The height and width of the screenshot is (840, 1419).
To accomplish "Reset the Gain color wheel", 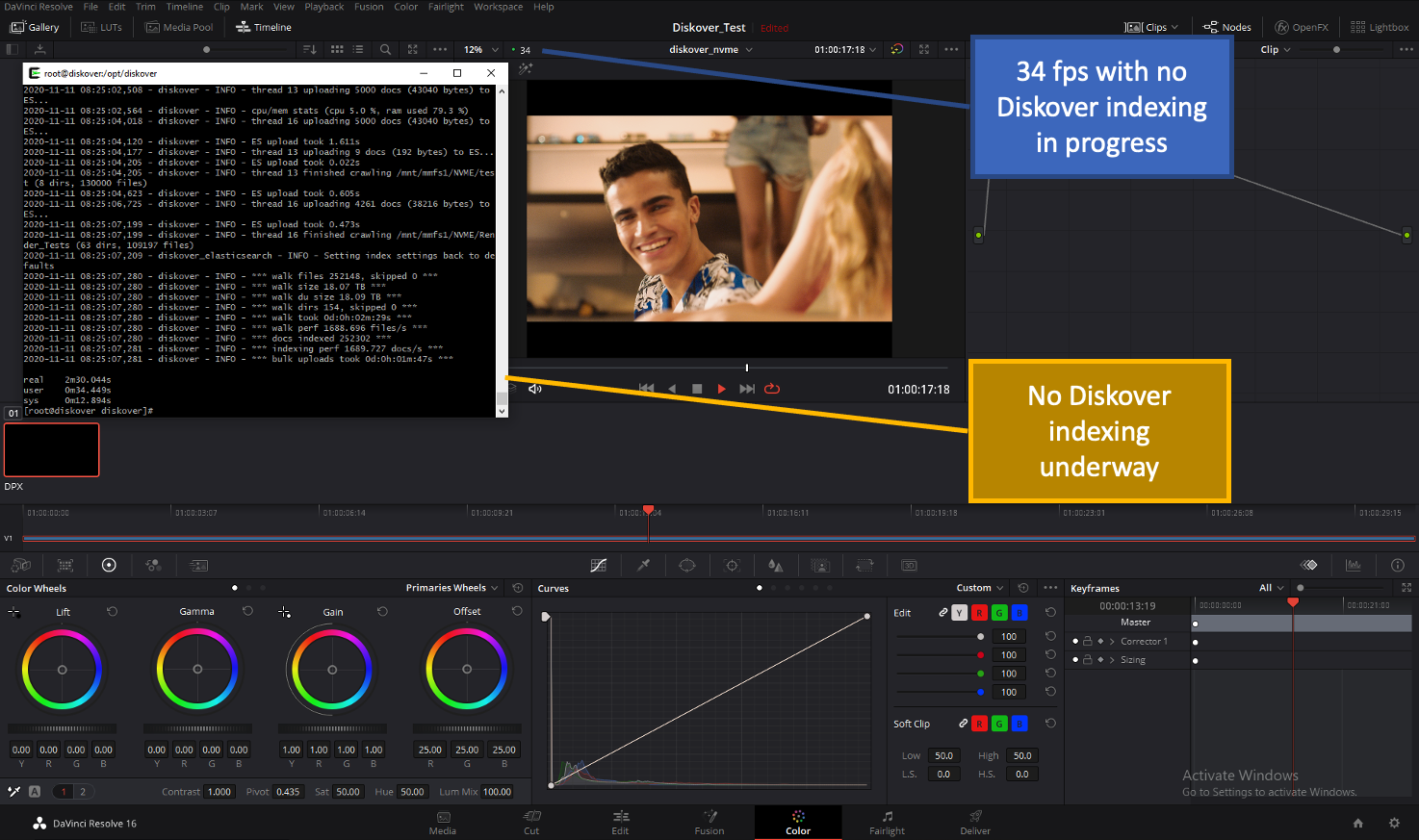I will [382, 612].
